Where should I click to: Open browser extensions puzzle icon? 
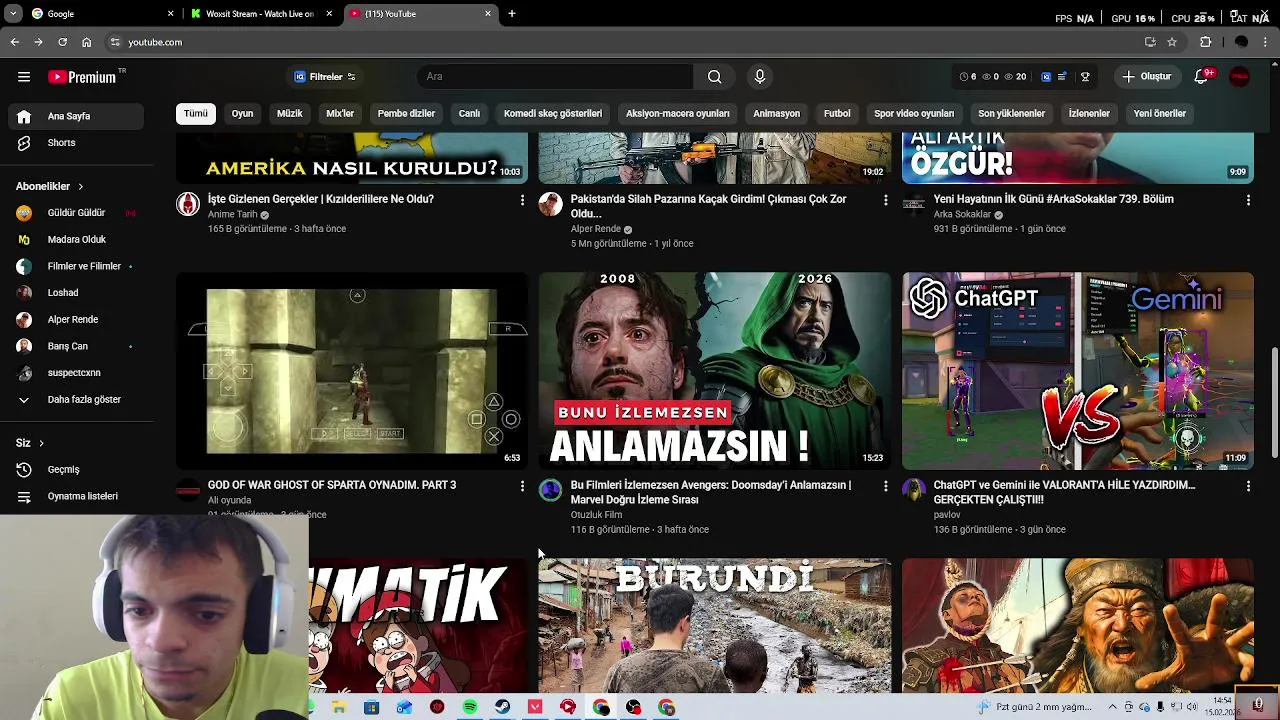1206,42
